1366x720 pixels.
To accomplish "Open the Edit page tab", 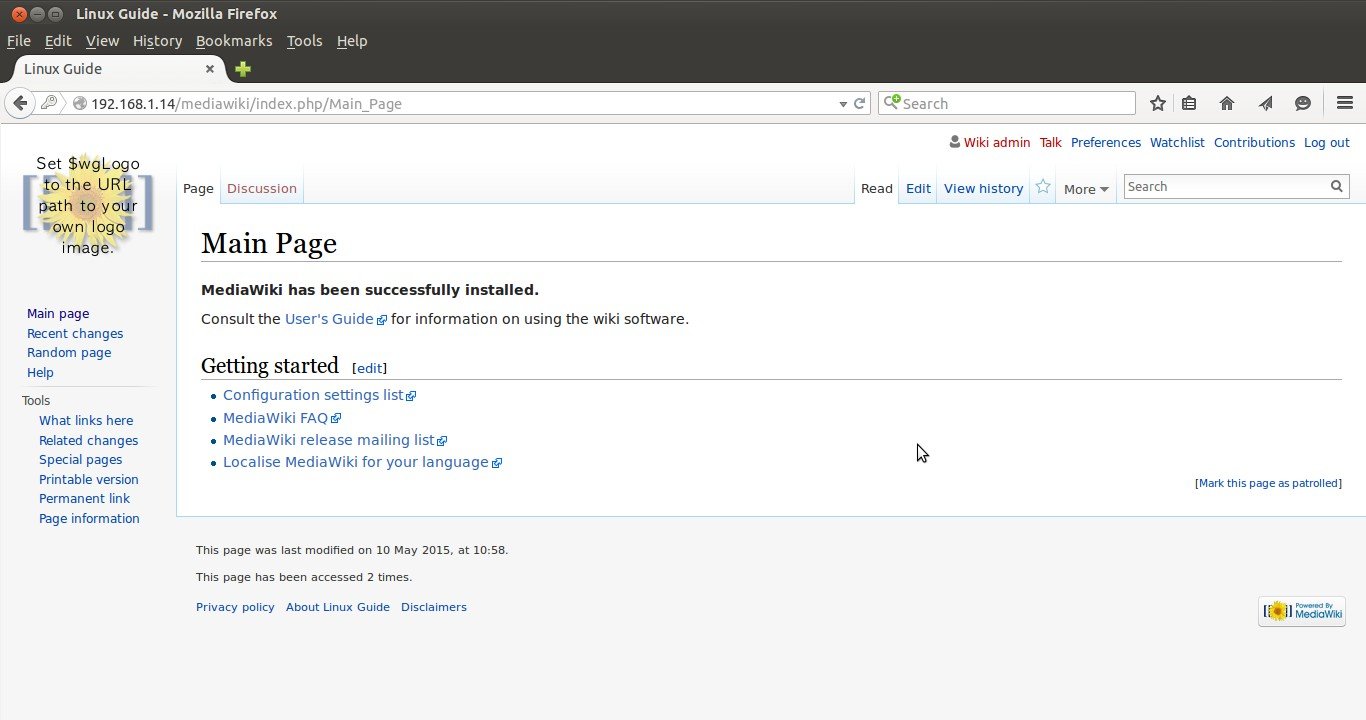I will [x=918, y=188].
